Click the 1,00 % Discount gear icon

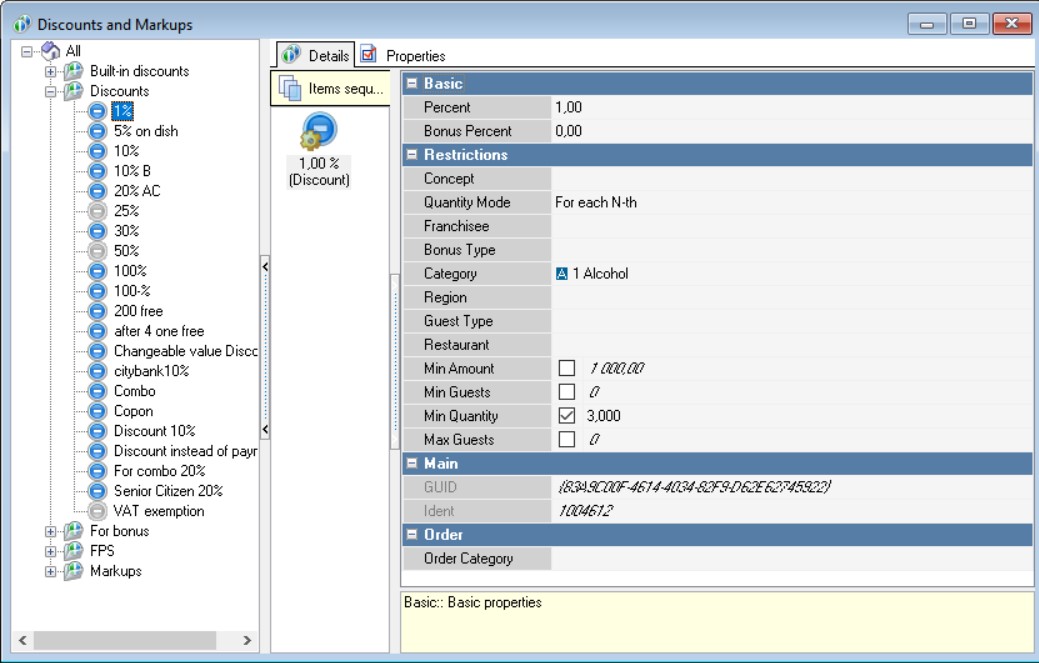(x=319, y=132)
